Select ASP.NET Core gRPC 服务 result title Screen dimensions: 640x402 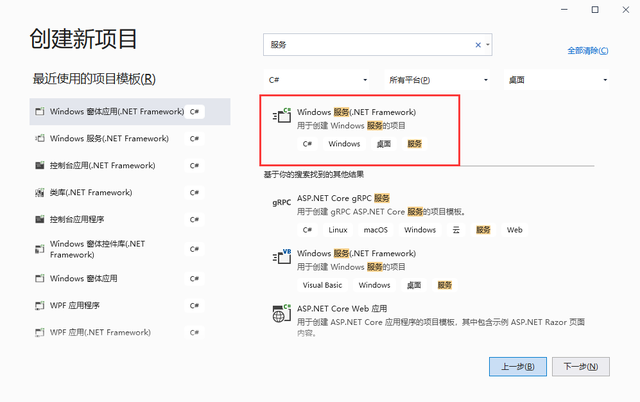[x=343, y=198]
